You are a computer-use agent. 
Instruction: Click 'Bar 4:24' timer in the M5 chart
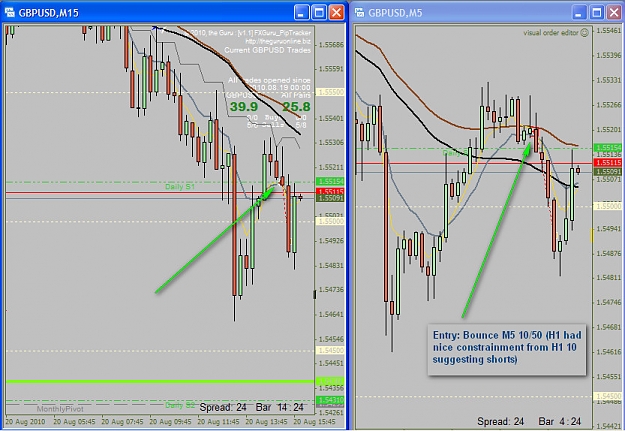click(560, 421)
